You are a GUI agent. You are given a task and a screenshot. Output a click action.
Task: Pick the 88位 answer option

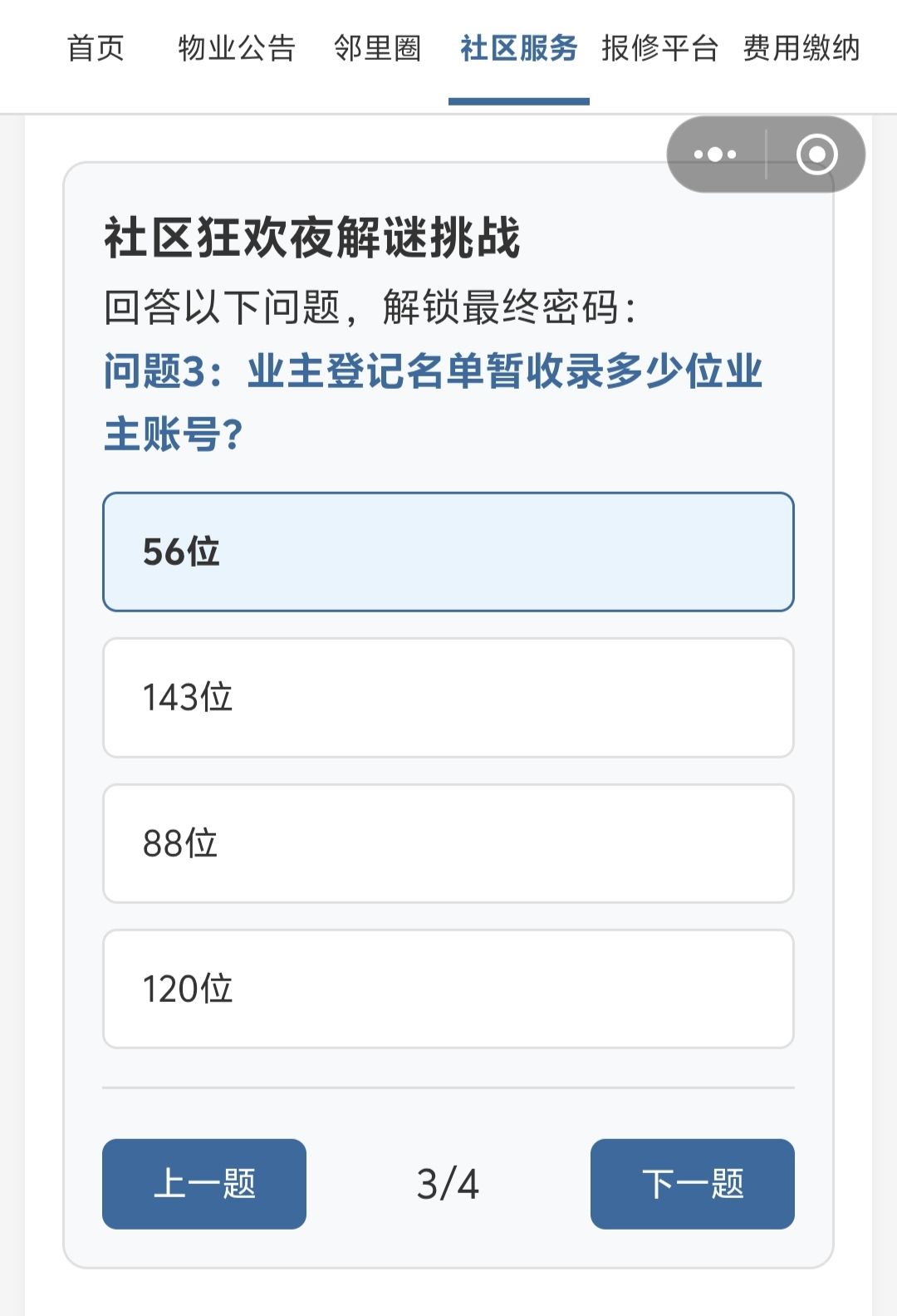448,843
